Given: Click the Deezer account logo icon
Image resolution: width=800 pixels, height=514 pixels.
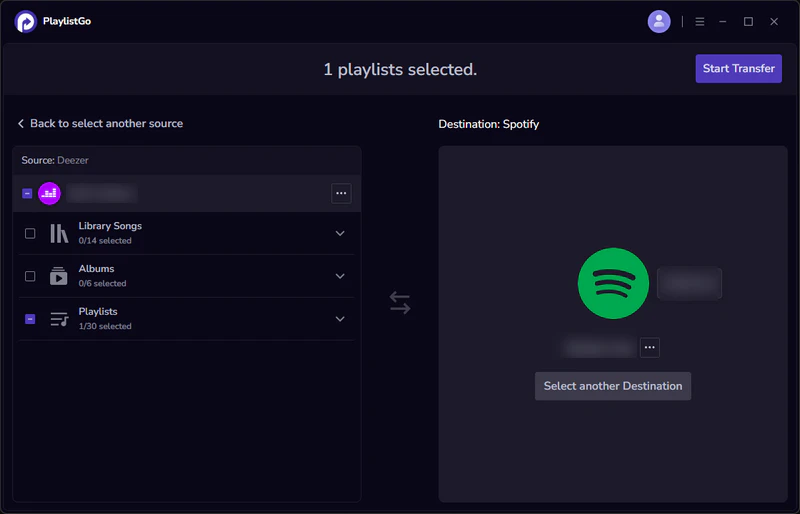Looking at the screenshot, I should point(49,193).
